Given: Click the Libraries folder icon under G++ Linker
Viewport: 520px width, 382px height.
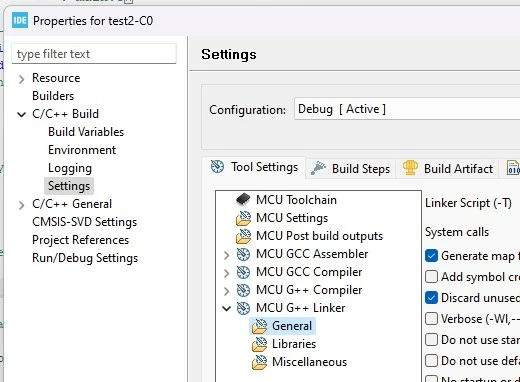Looking at the screenshot, I should click(x=259, y=344).
